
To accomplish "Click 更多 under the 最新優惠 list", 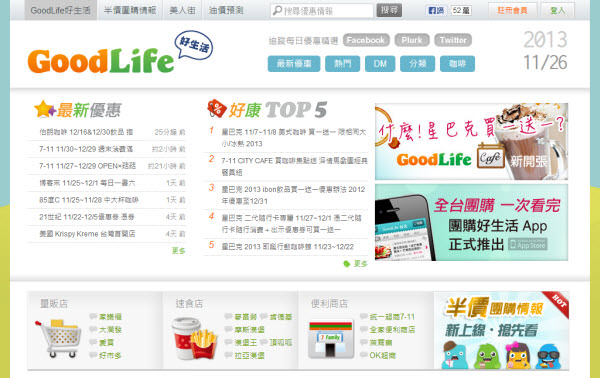I will [x=179, y=251].
